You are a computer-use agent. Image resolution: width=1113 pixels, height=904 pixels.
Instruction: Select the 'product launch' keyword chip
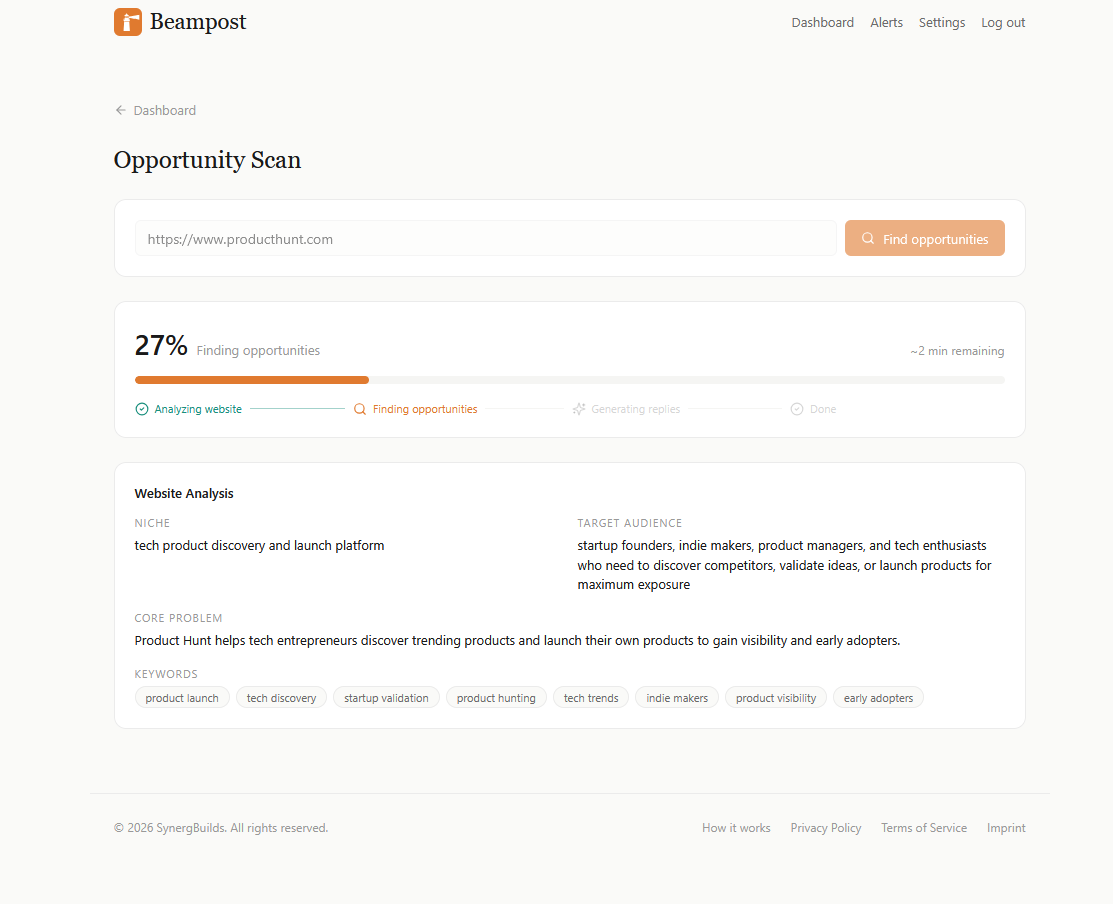[x=181, y=697]
